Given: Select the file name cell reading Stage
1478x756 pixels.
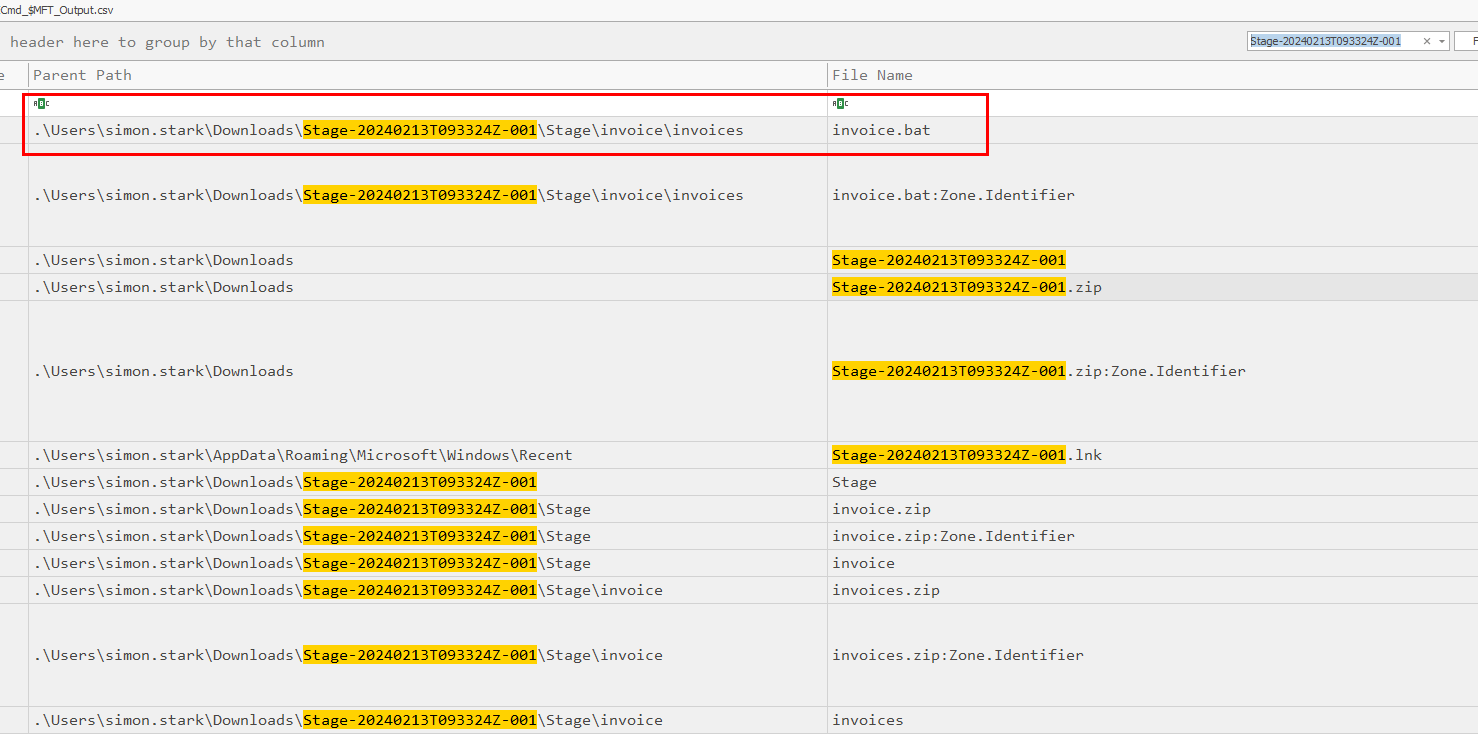Looking at the screenshot, I should [854, 482].
